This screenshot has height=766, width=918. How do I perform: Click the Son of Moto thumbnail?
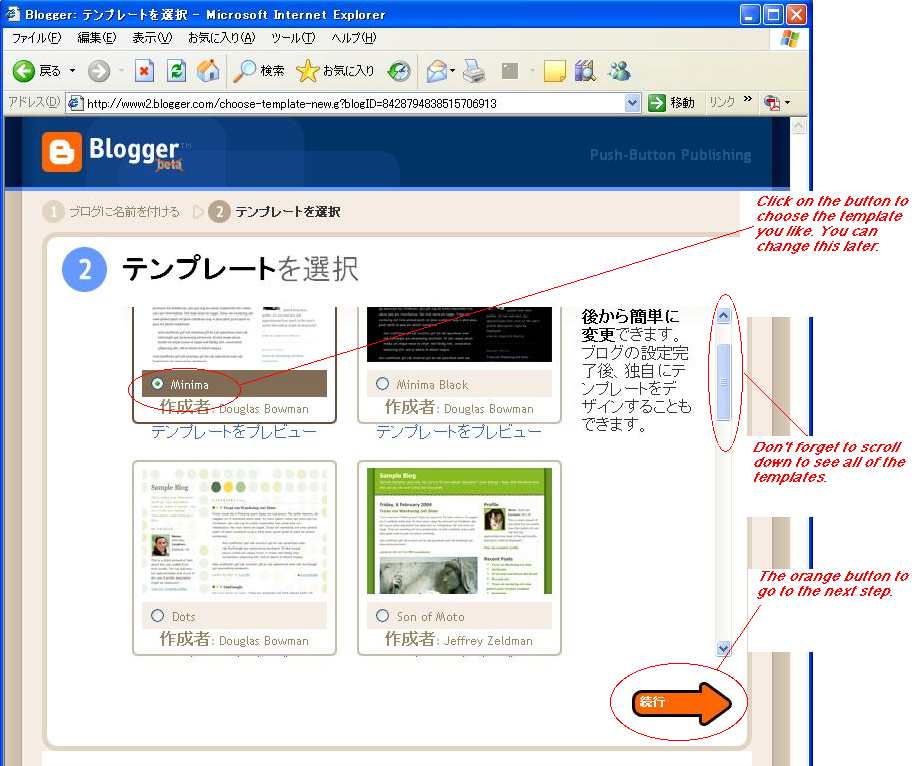tap(459, 531)
